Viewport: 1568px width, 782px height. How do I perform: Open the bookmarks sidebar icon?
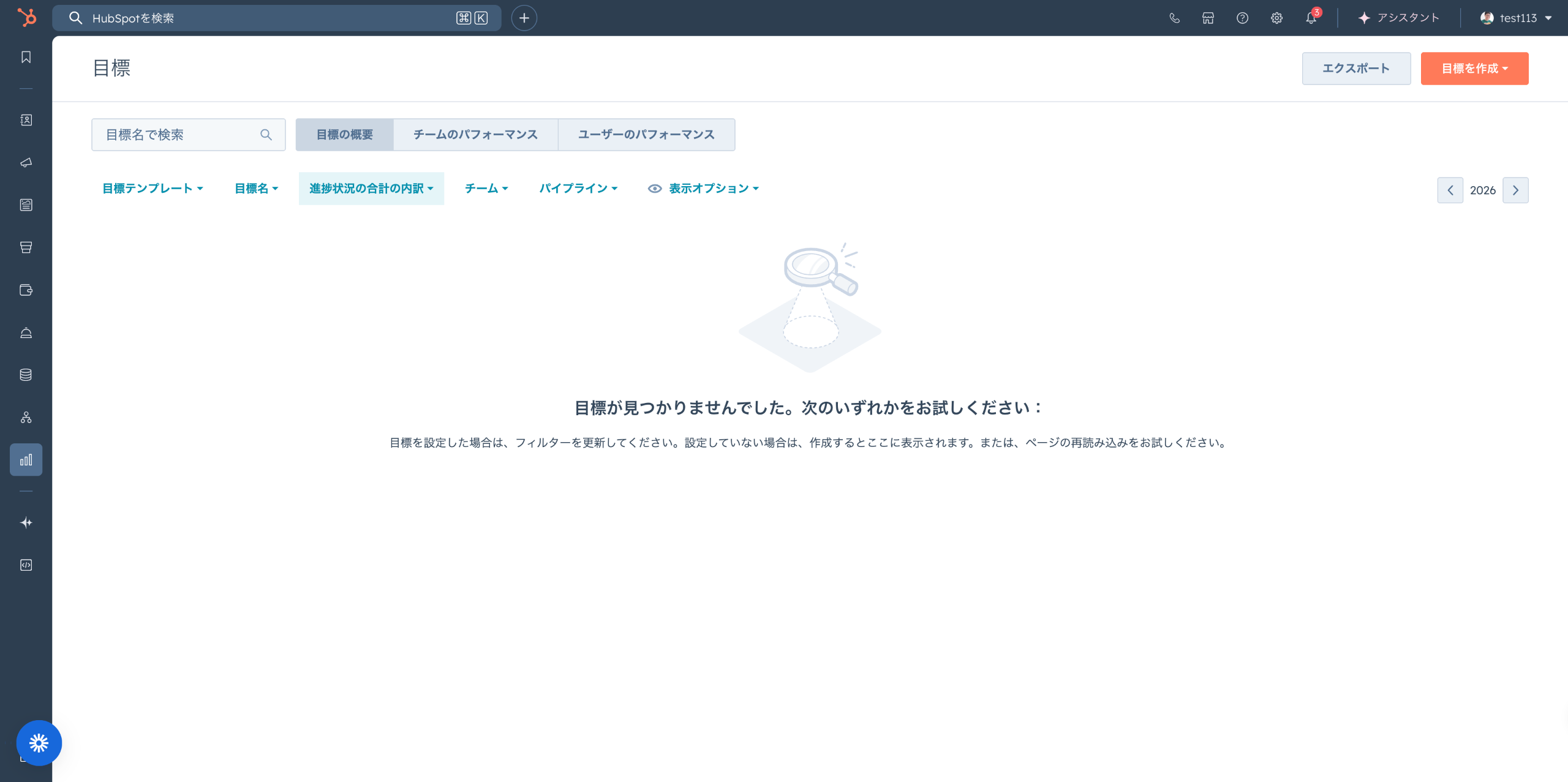click(x=26, y=57)
